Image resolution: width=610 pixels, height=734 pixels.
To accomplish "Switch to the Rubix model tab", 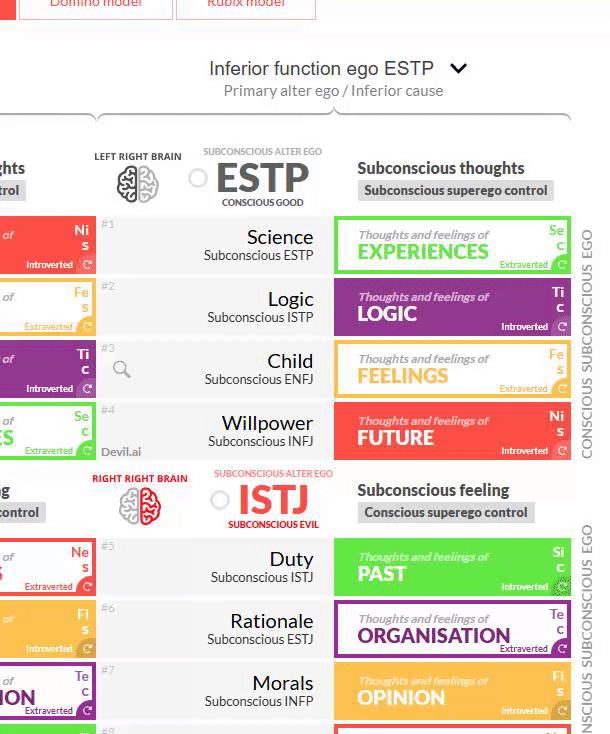I will tap(245, 6).
